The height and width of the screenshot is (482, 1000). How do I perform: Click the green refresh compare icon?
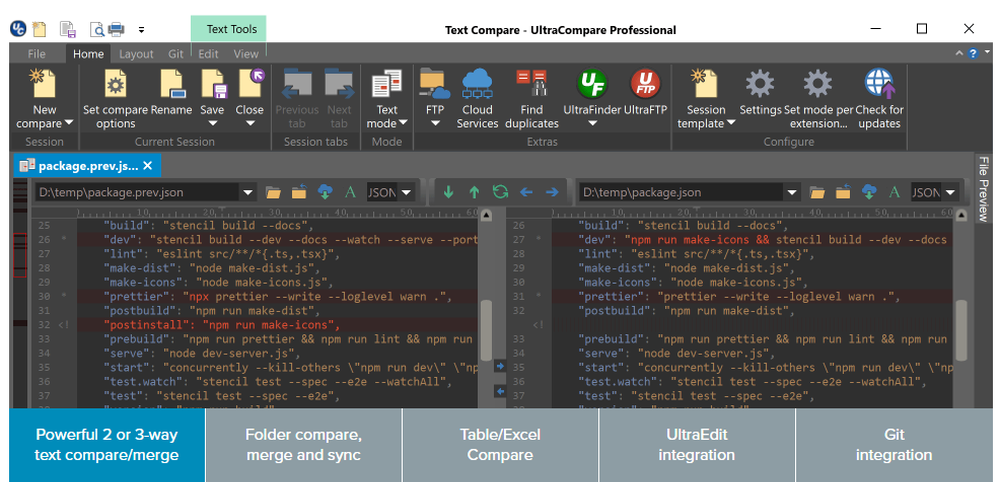[501, 192]
